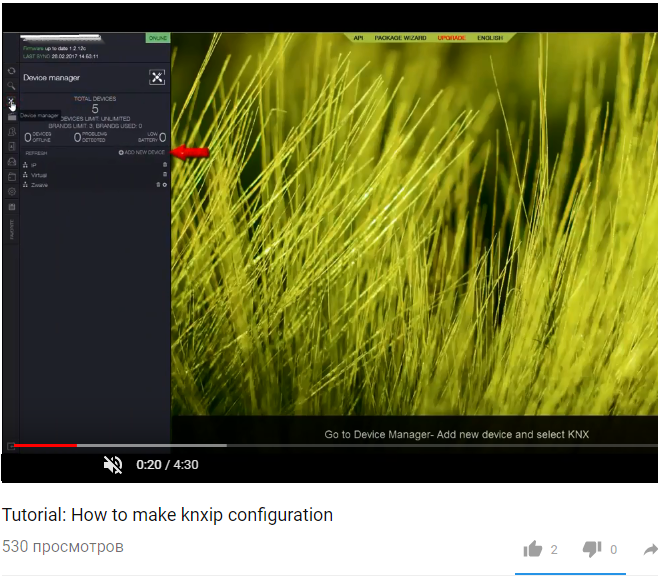The height and width of the screenshot is (582, 658).
Task: Open the English language selector
Action: coord(490,38)
